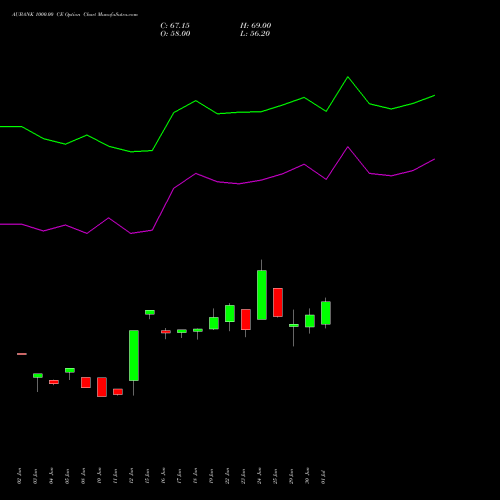Select the red candle for 25 Jun
The image size is (500, 500).
pos(278,302)
